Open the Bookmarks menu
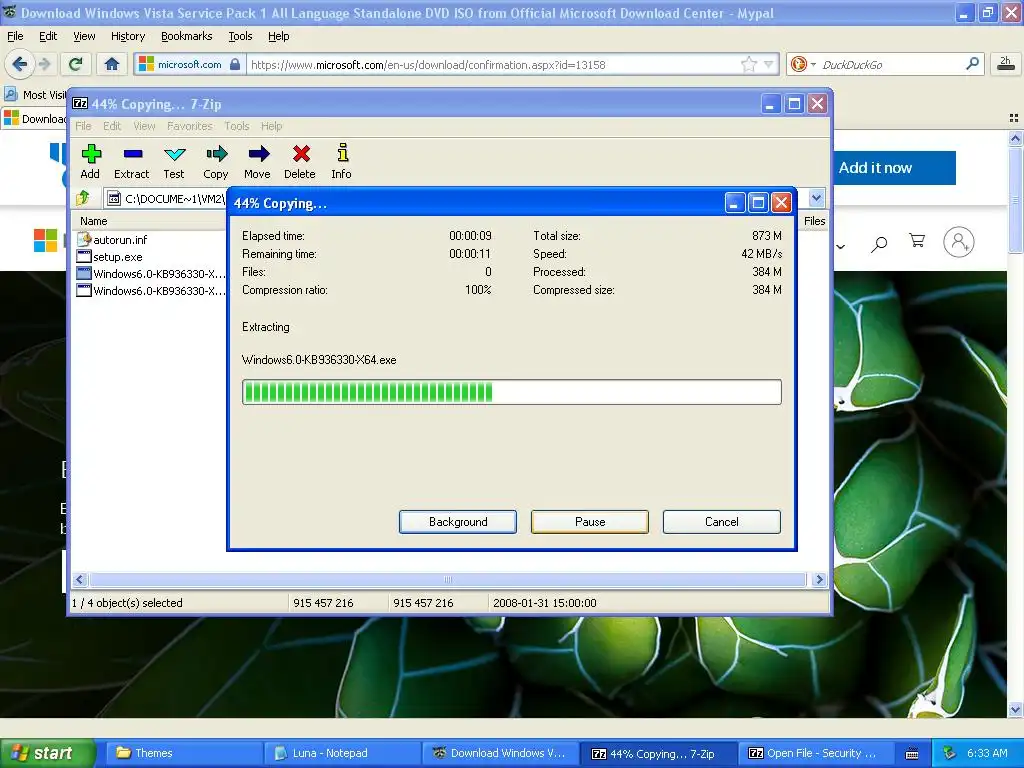 tap(187, 36)
